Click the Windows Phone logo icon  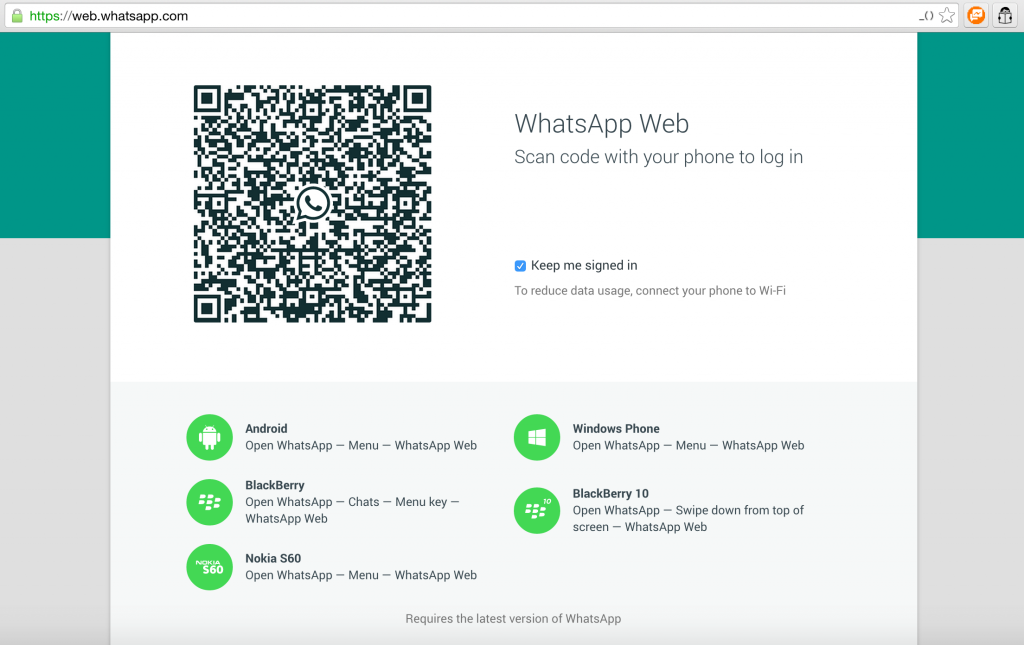[x=537, y=437]
